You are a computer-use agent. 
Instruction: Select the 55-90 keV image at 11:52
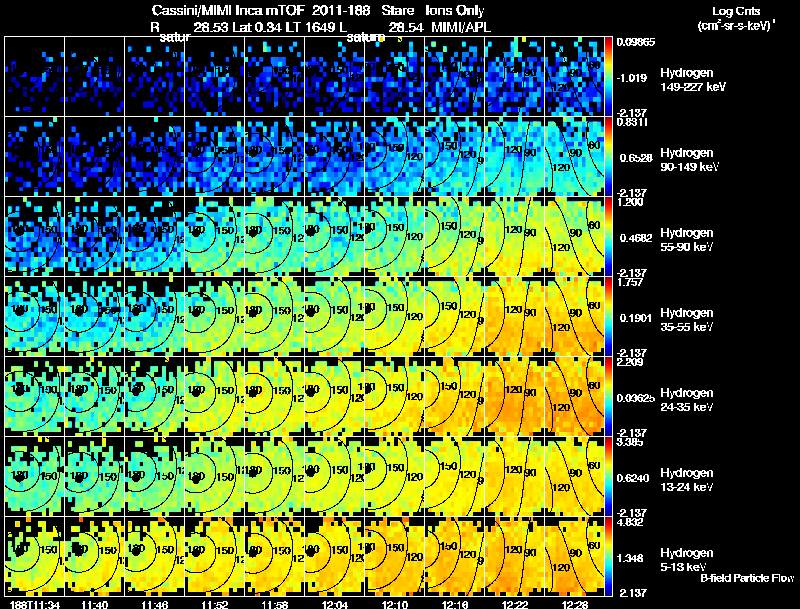click(x=215, y=237)
